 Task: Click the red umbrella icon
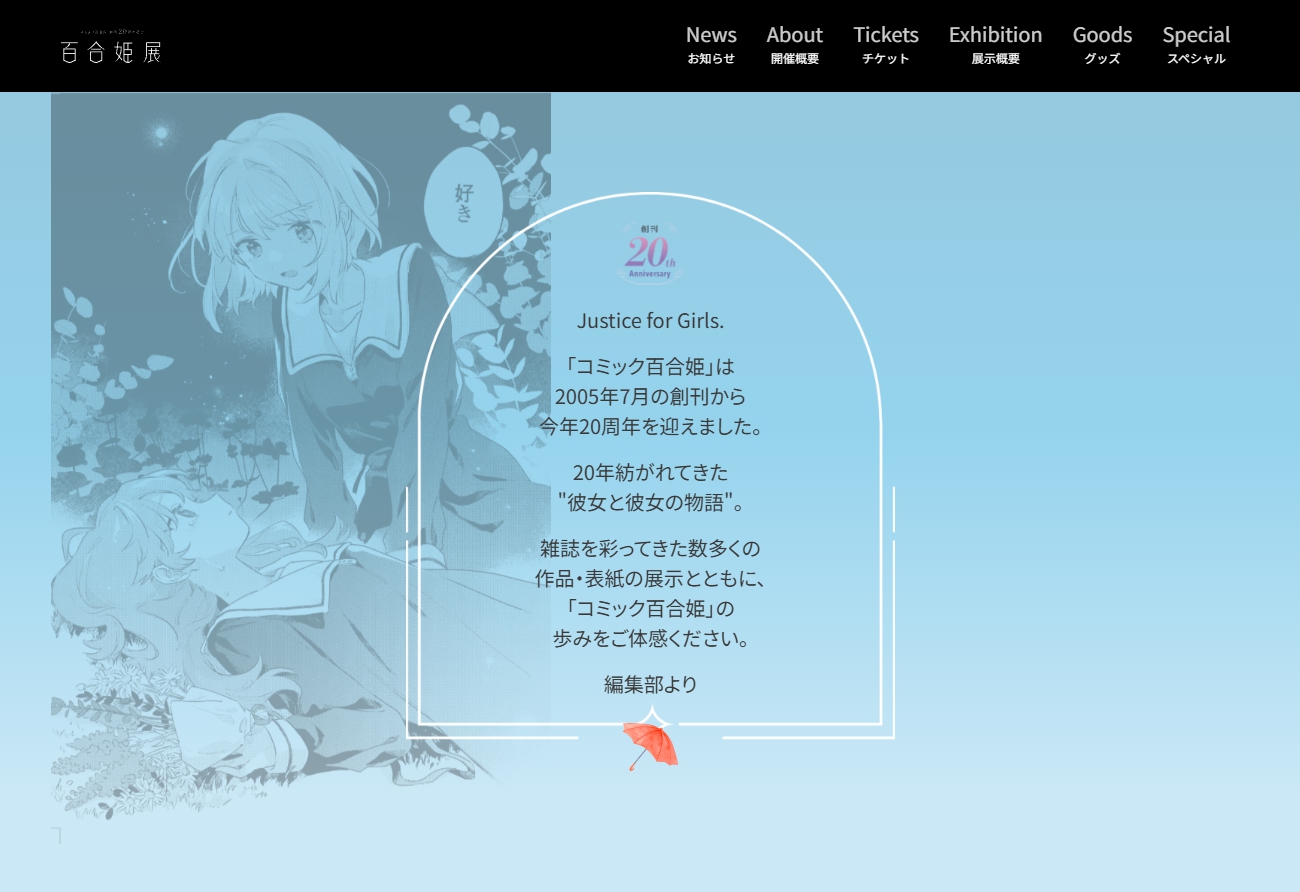click(x=650, y=745)
